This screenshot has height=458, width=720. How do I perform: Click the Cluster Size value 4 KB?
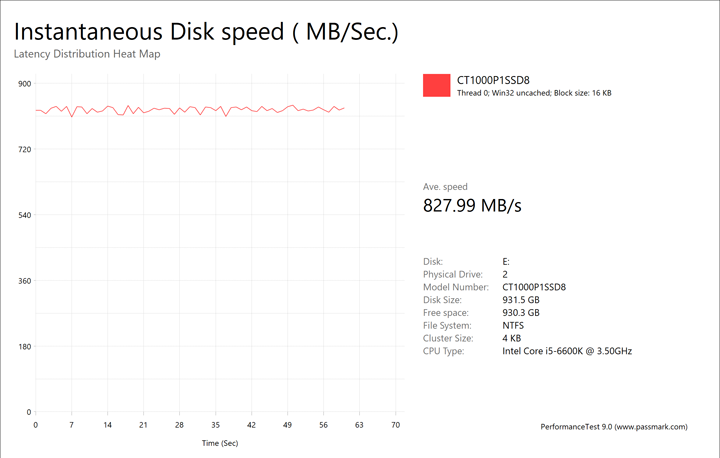pyautogui.click(x=510, y=338)
